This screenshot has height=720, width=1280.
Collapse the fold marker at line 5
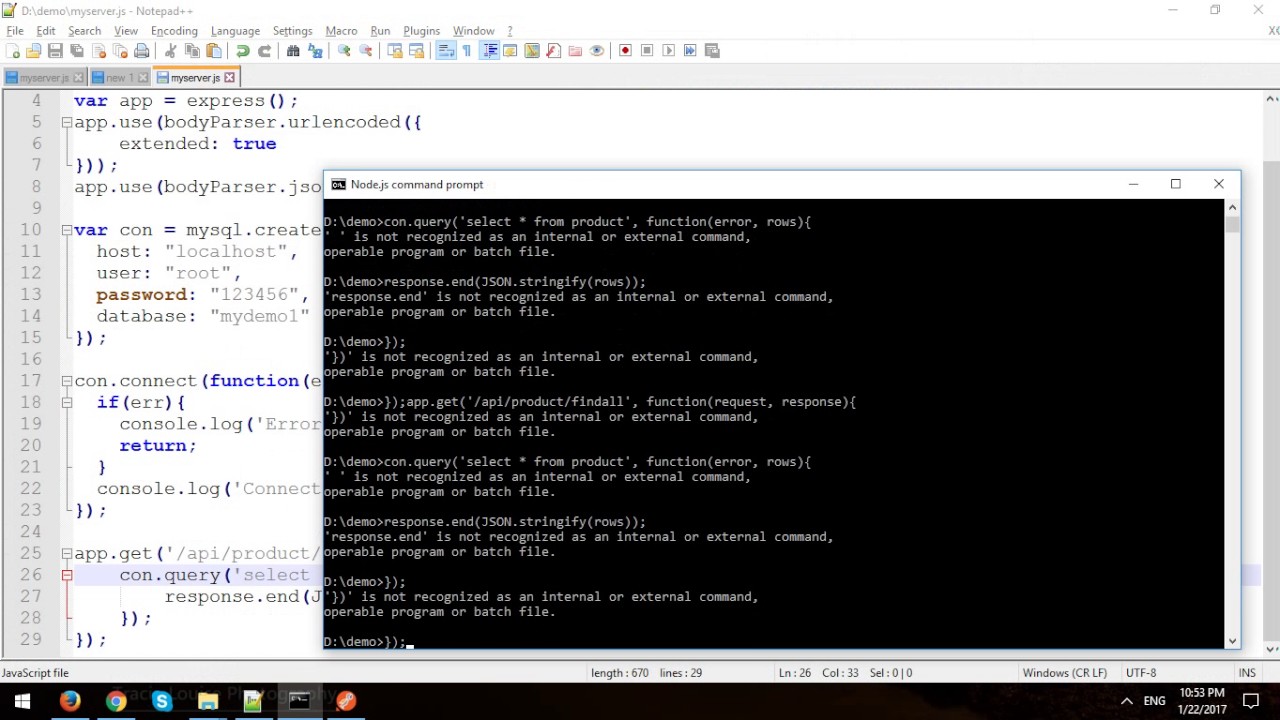(x=66, y=122)
